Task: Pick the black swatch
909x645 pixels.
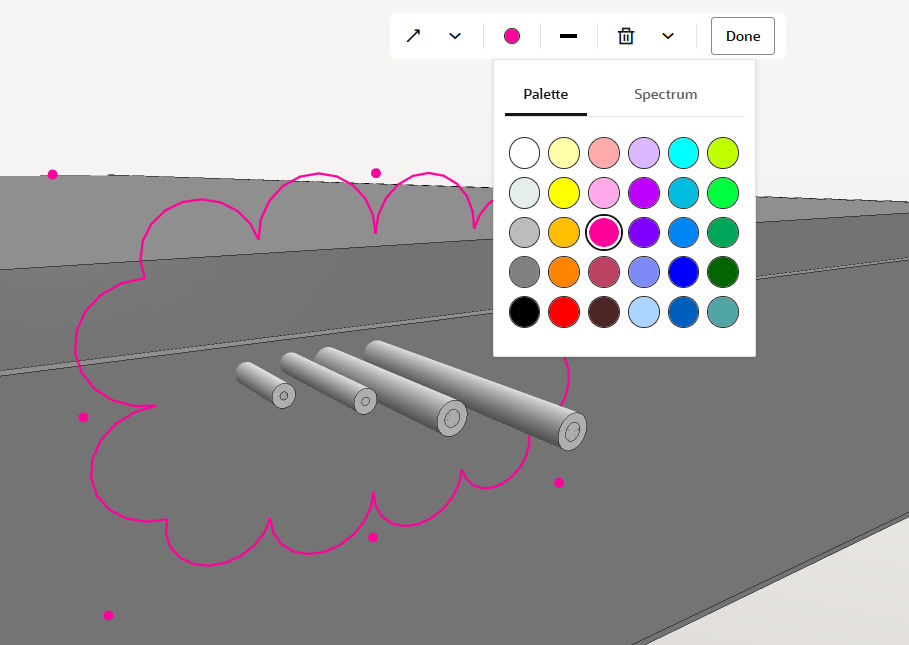Action: pyautogui.click(x=524, y=312)
